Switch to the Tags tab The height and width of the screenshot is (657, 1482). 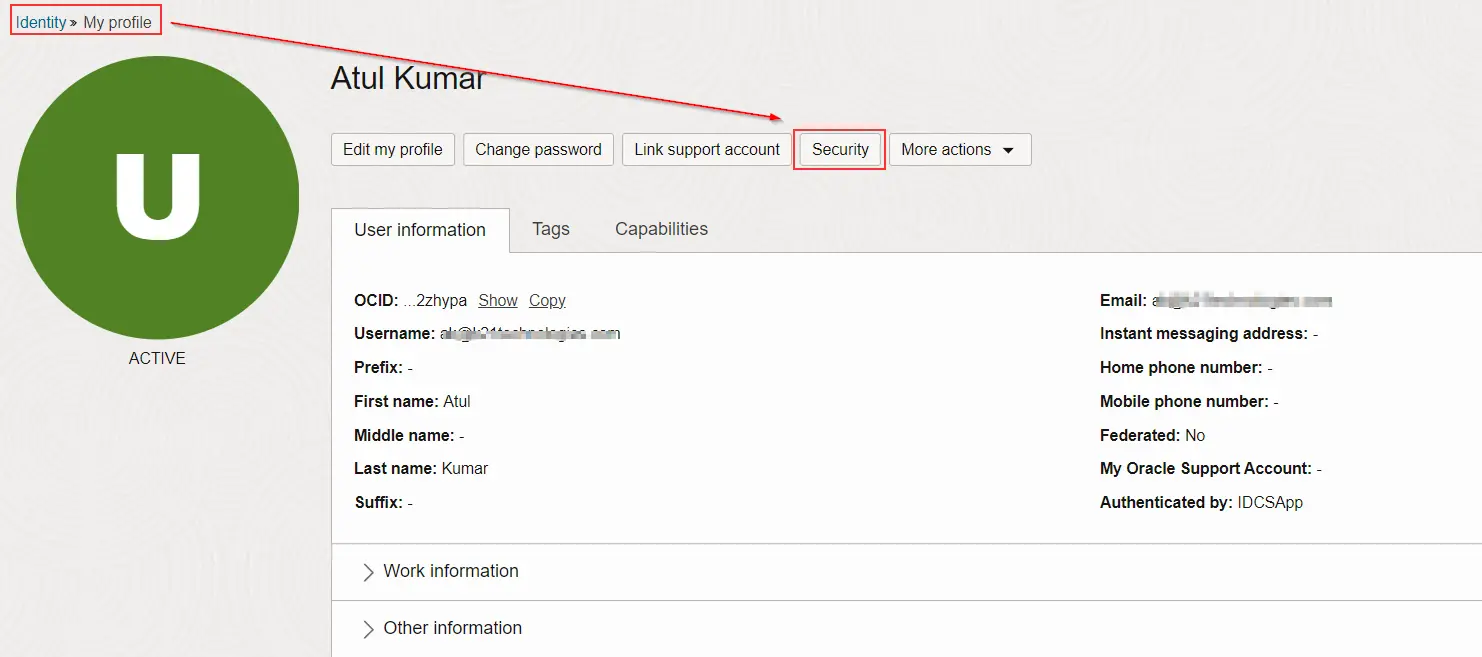coord(550,229)
